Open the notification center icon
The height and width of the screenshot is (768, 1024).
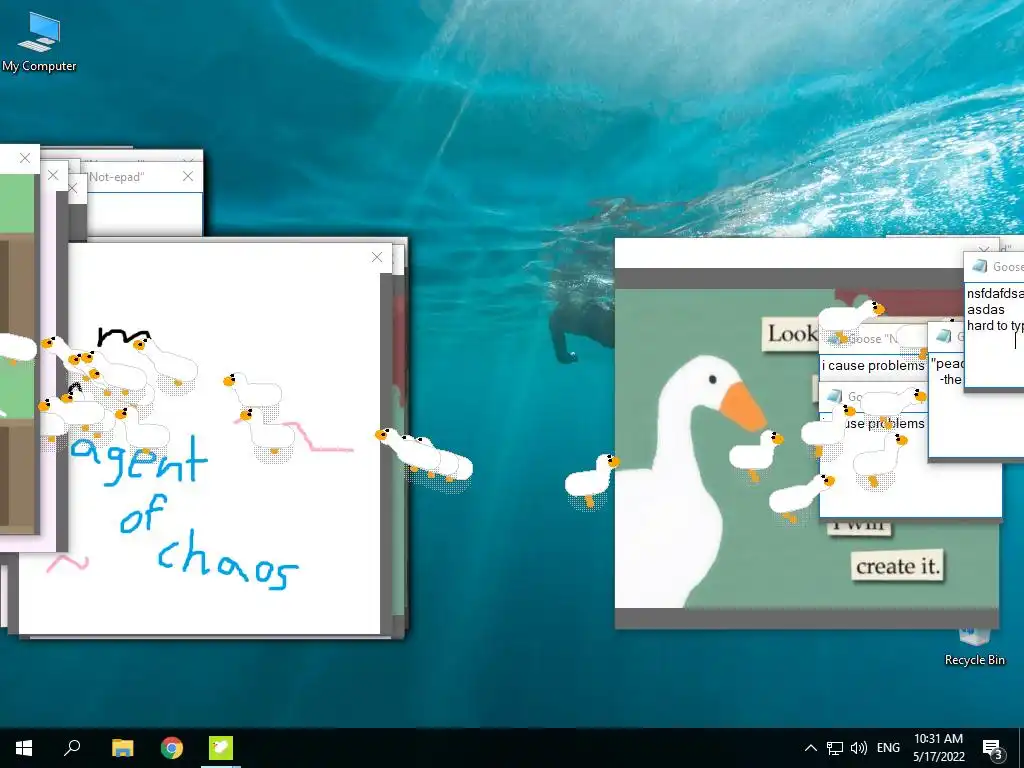pyautogui.click(x=993, y=748)
